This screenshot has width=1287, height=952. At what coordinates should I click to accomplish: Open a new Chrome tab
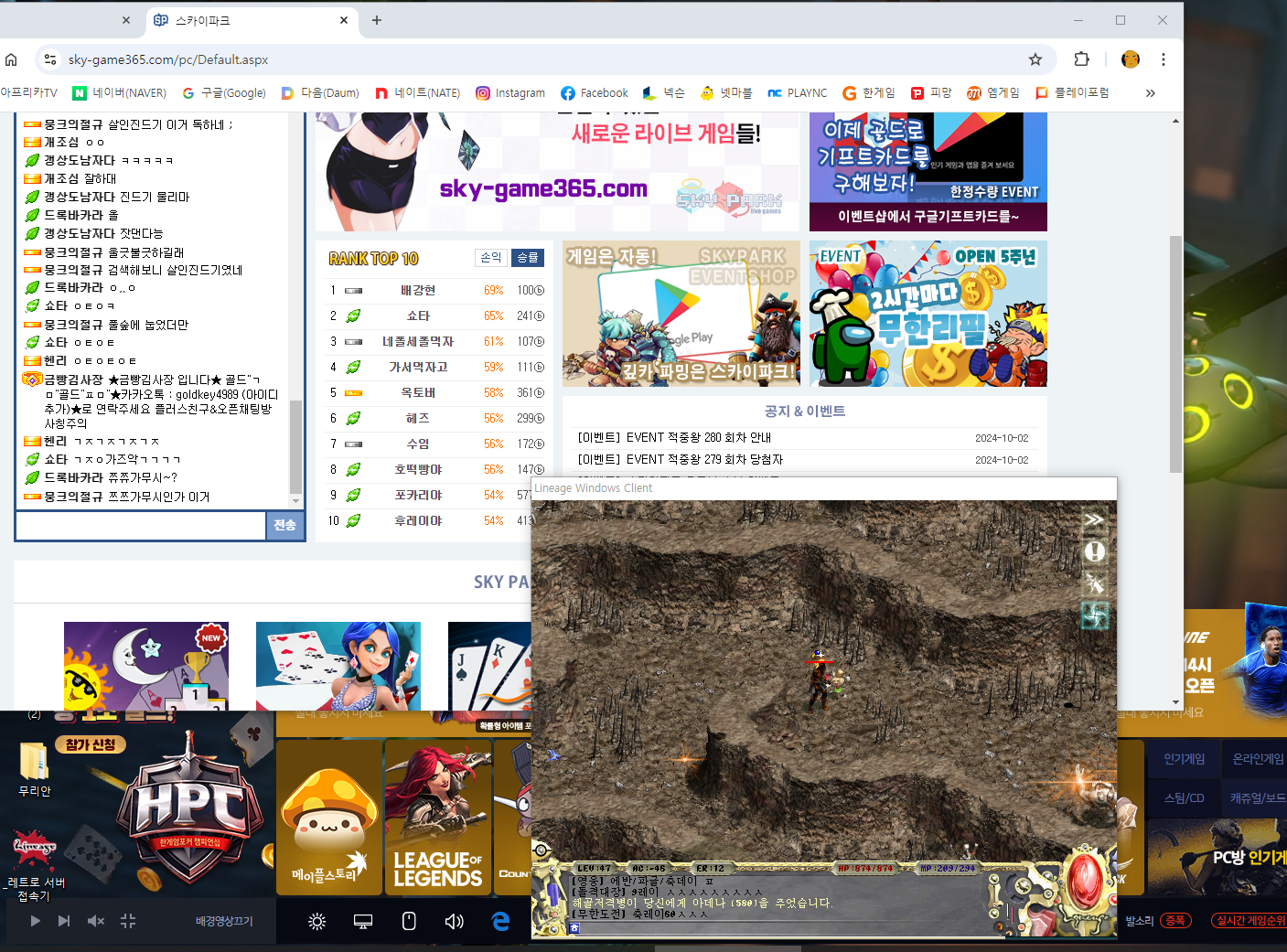point(377,20)
